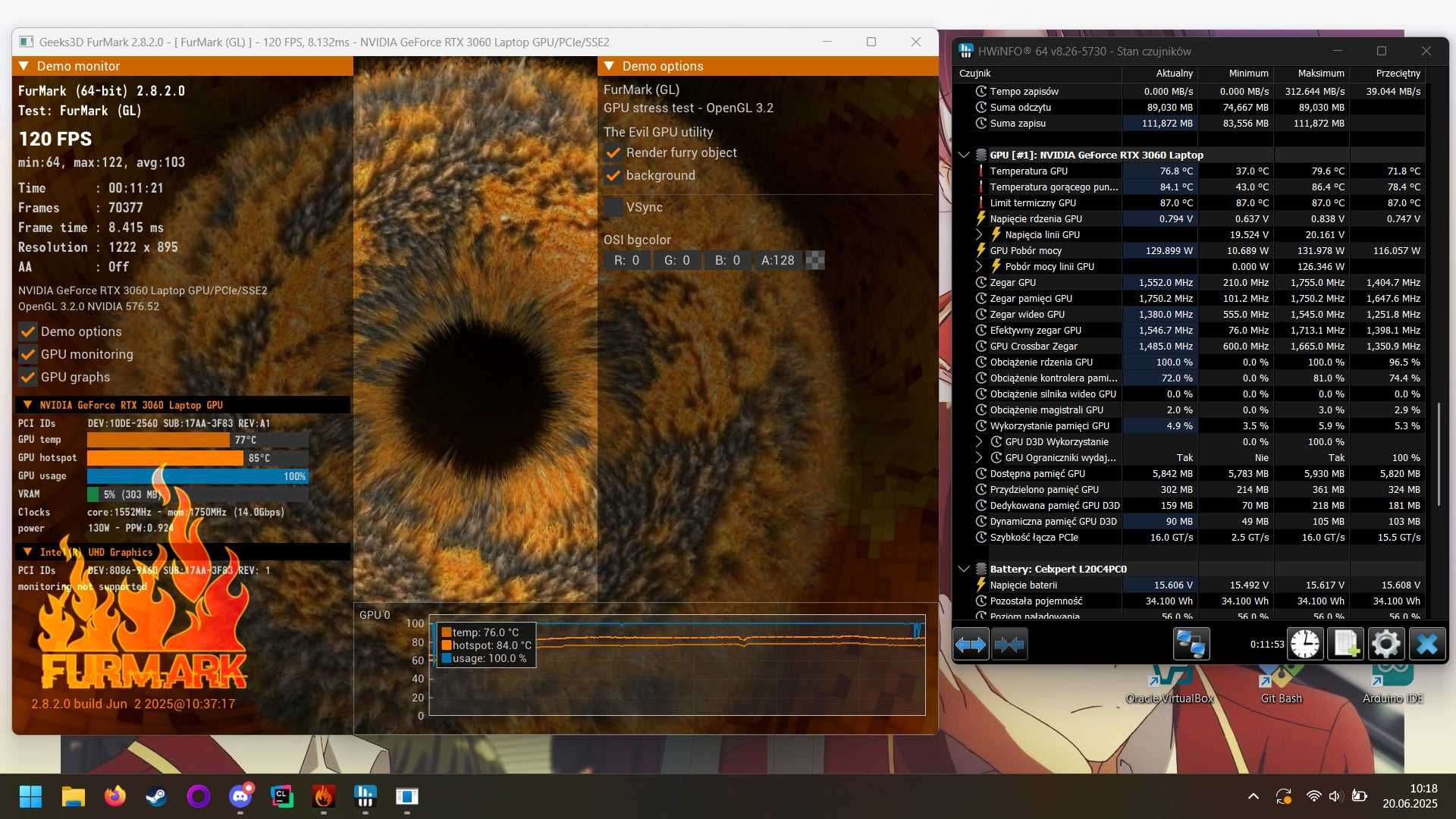1456x819 pixels.
Task: Edit OSI bgcolor R value
Action: pos(626,260)
